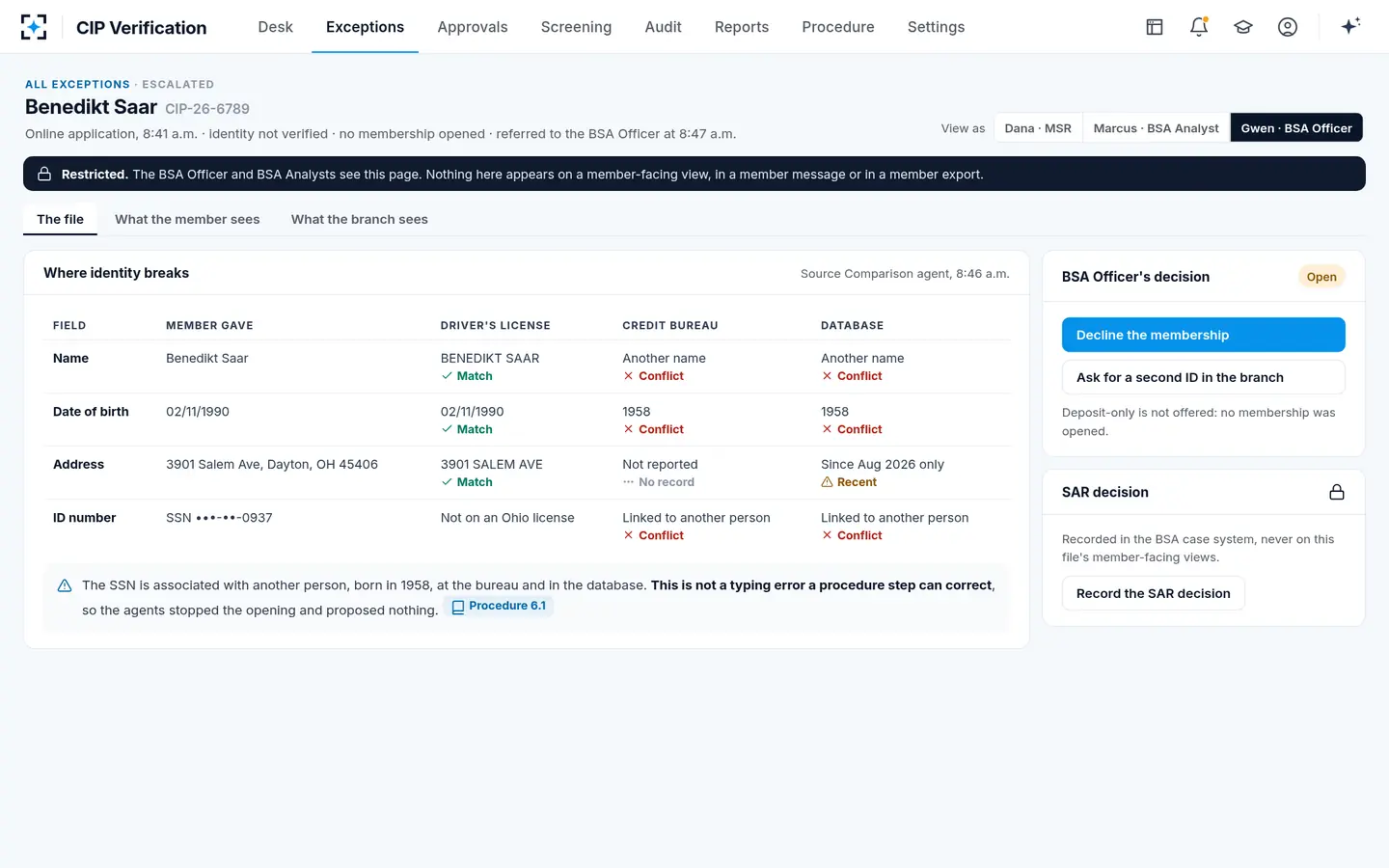1389x868 pixels.
Task: Go to the Exceptions section
Action: (x=365, y=27)
